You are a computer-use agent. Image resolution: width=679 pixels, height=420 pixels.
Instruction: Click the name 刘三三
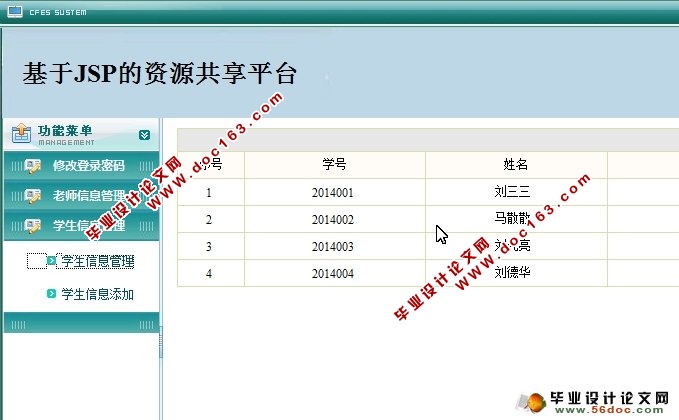pyautogui.click(x=512, y=191)
